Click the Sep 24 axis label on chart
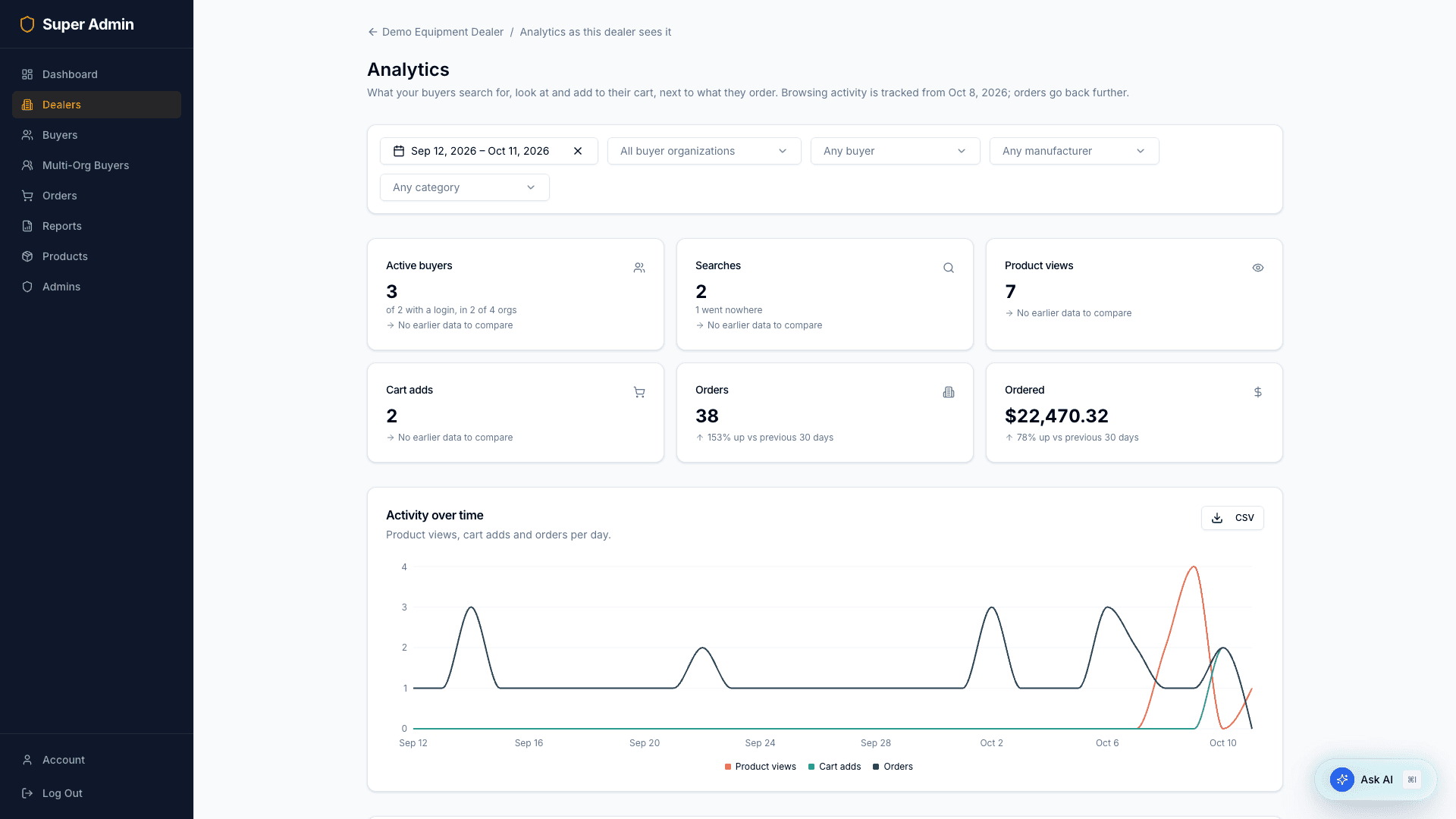1456x819 pixels. point(760,743)
